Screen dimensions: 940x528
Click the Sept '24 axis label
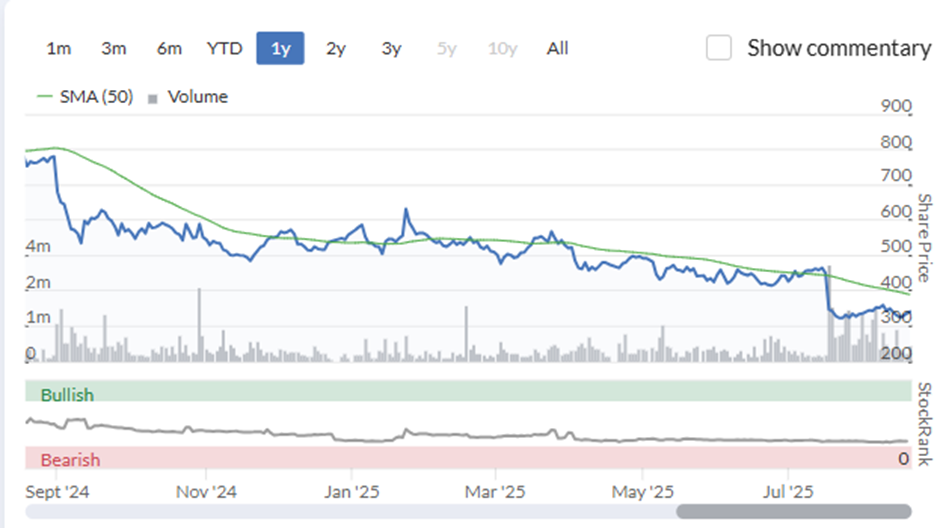[57, 492]
